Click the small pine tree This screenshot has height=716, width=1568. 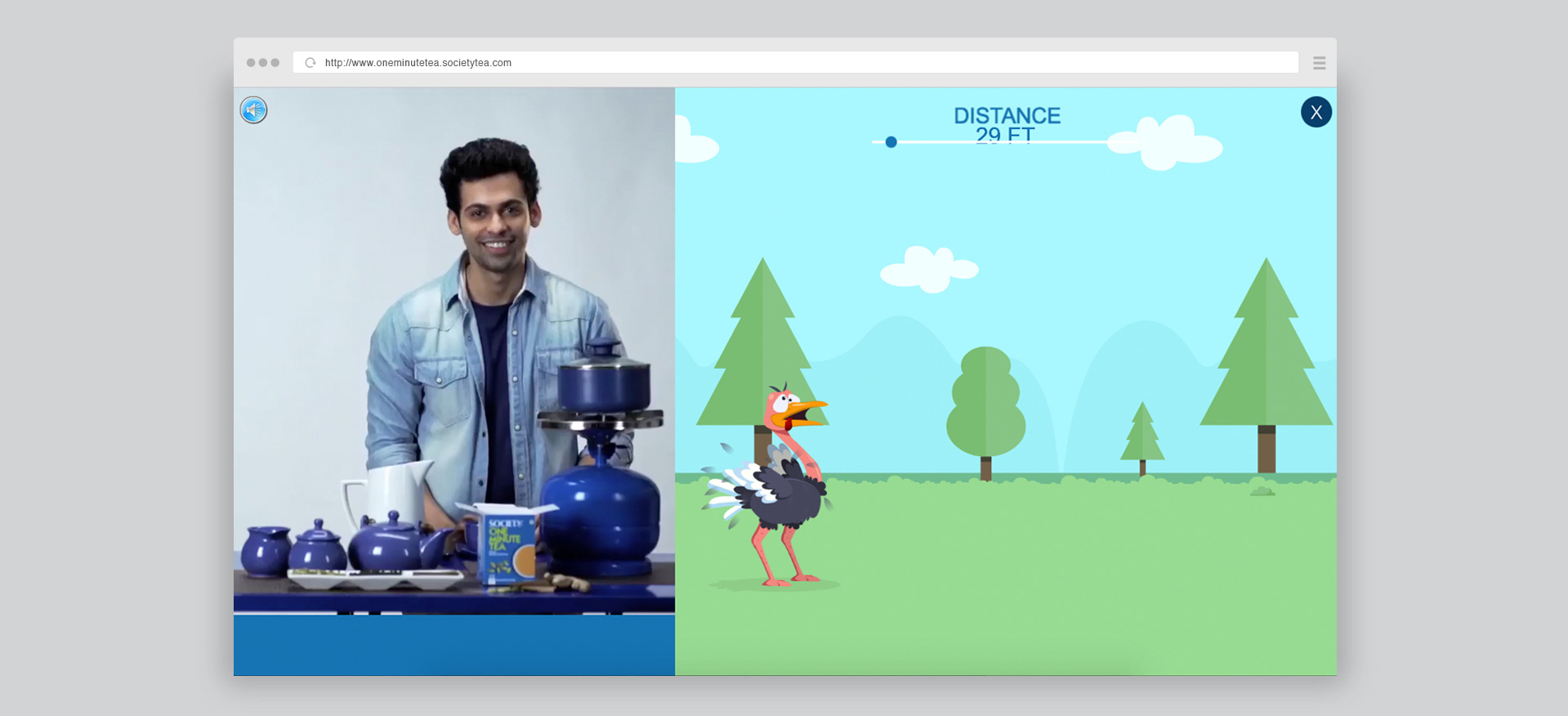(1141, 435)
